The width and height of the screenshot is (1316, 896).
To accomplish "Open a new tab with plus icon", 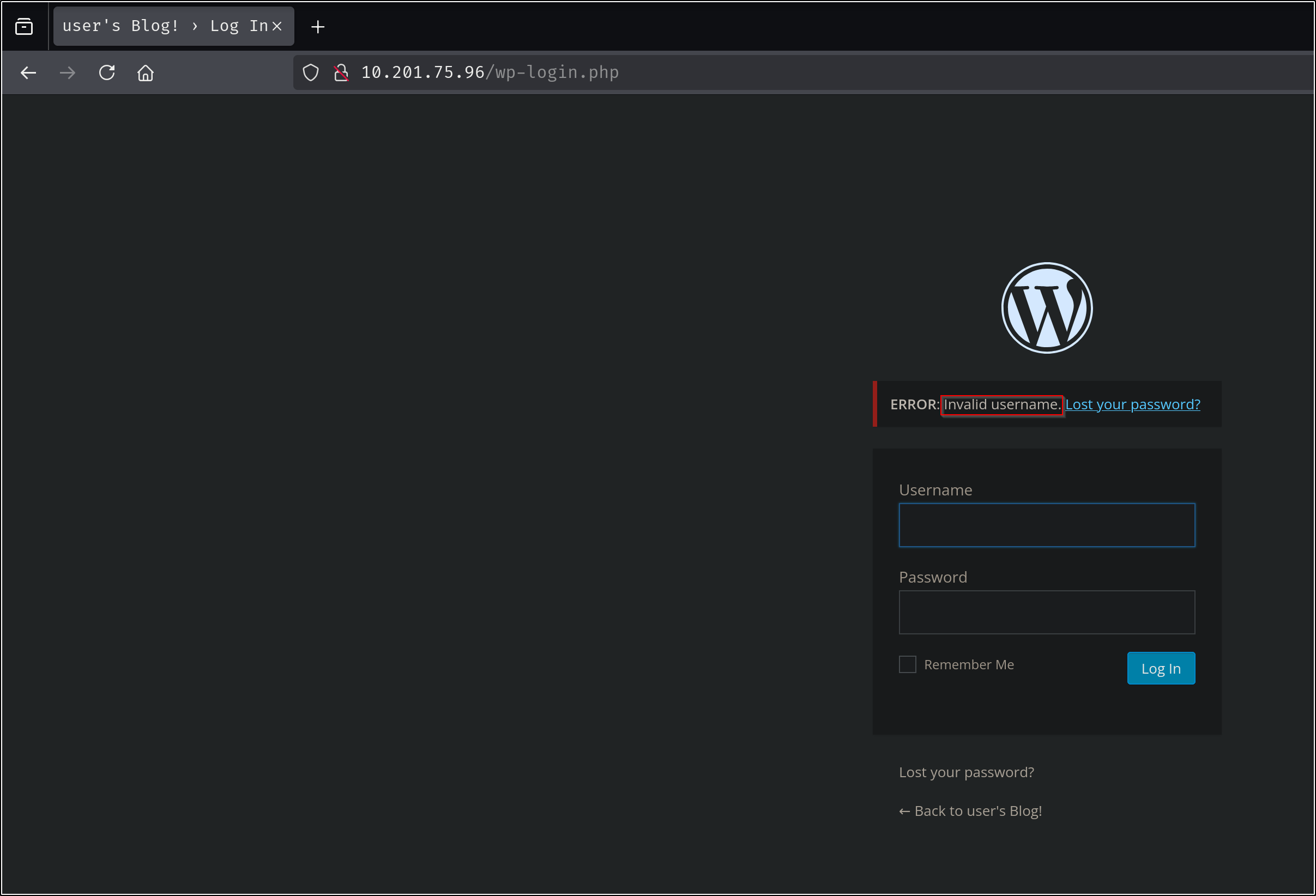I will tap(318, 27).
